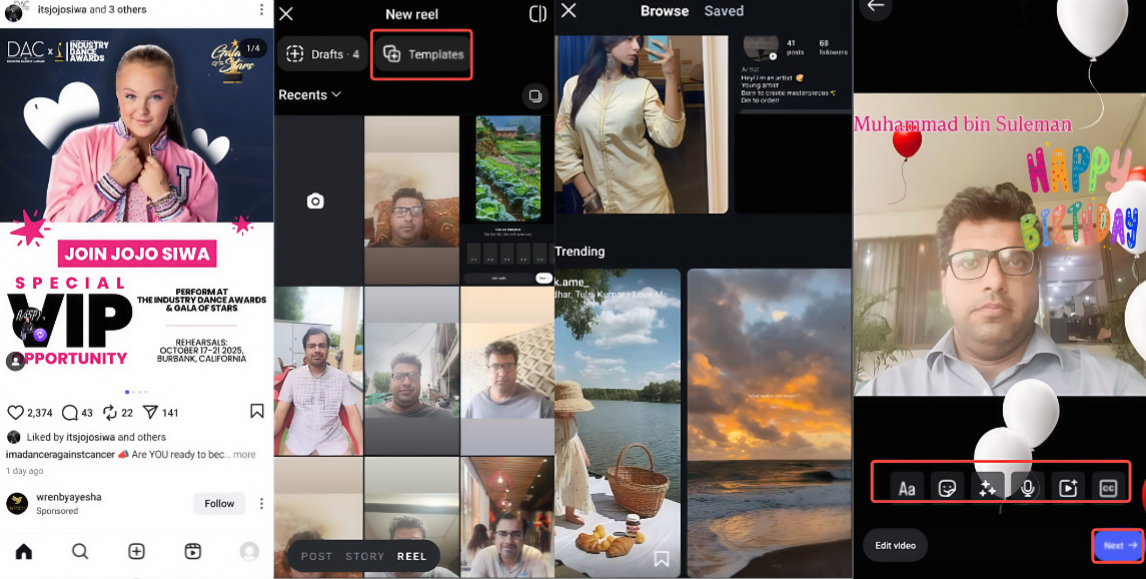Image resolution: width=1146 pixels, height=579 pixels.
Task: Select REEL mode
Action: pyautogui.click(x=411, y=556)
